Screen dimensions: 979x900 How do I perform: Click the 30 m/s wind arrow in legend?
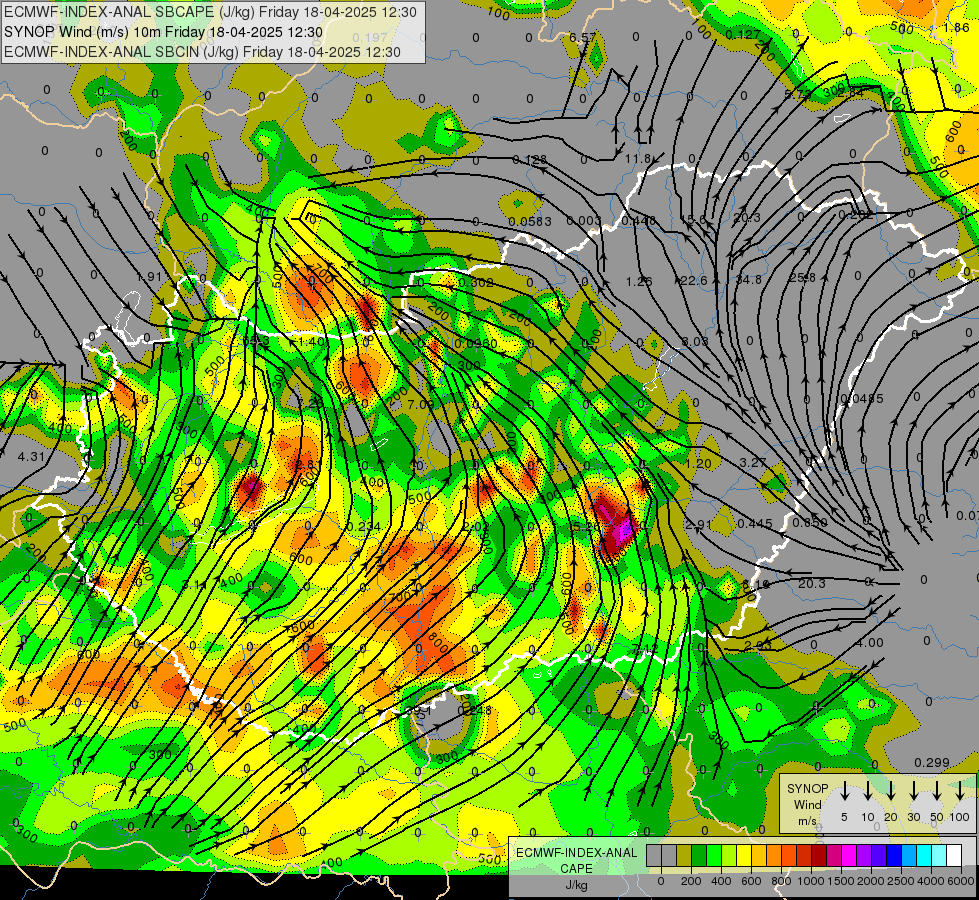pos(913,791)
